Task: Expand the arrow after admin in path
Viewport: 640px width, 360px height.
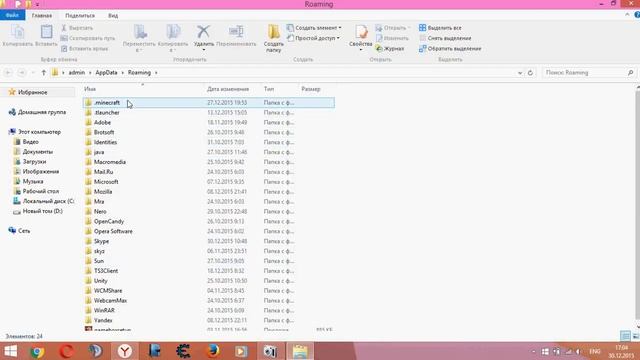Action: (x=90, y=73)
